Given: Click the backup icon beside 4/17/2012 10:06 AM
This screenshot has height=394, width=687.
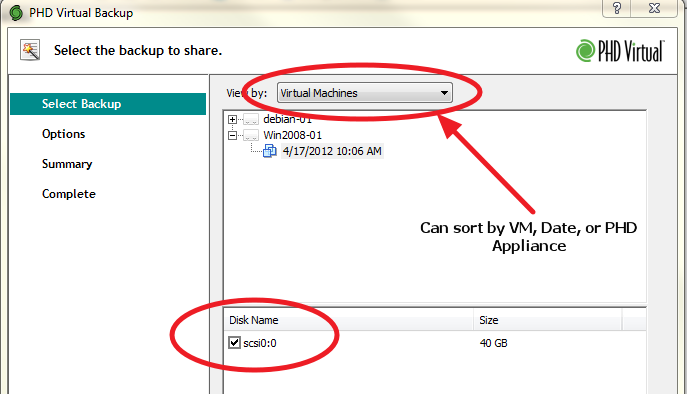Looking at the screenshot, I should [x=269, y=151].
